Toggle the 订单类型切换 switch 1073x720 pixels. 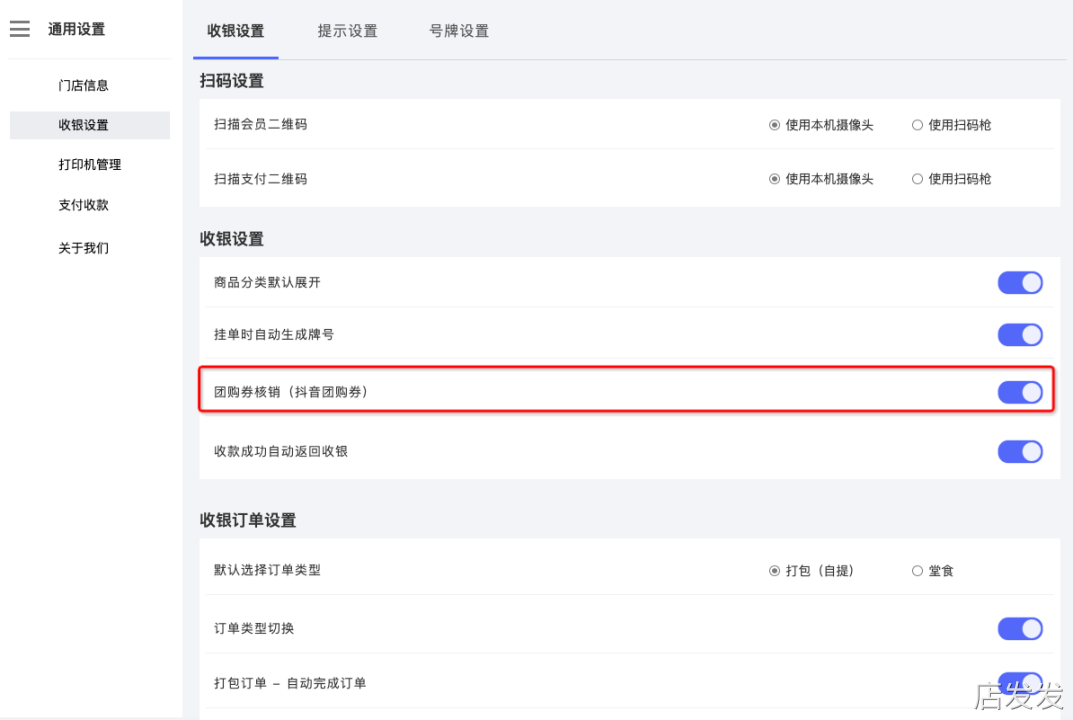pyautogui.click(x=1020, y=629)
